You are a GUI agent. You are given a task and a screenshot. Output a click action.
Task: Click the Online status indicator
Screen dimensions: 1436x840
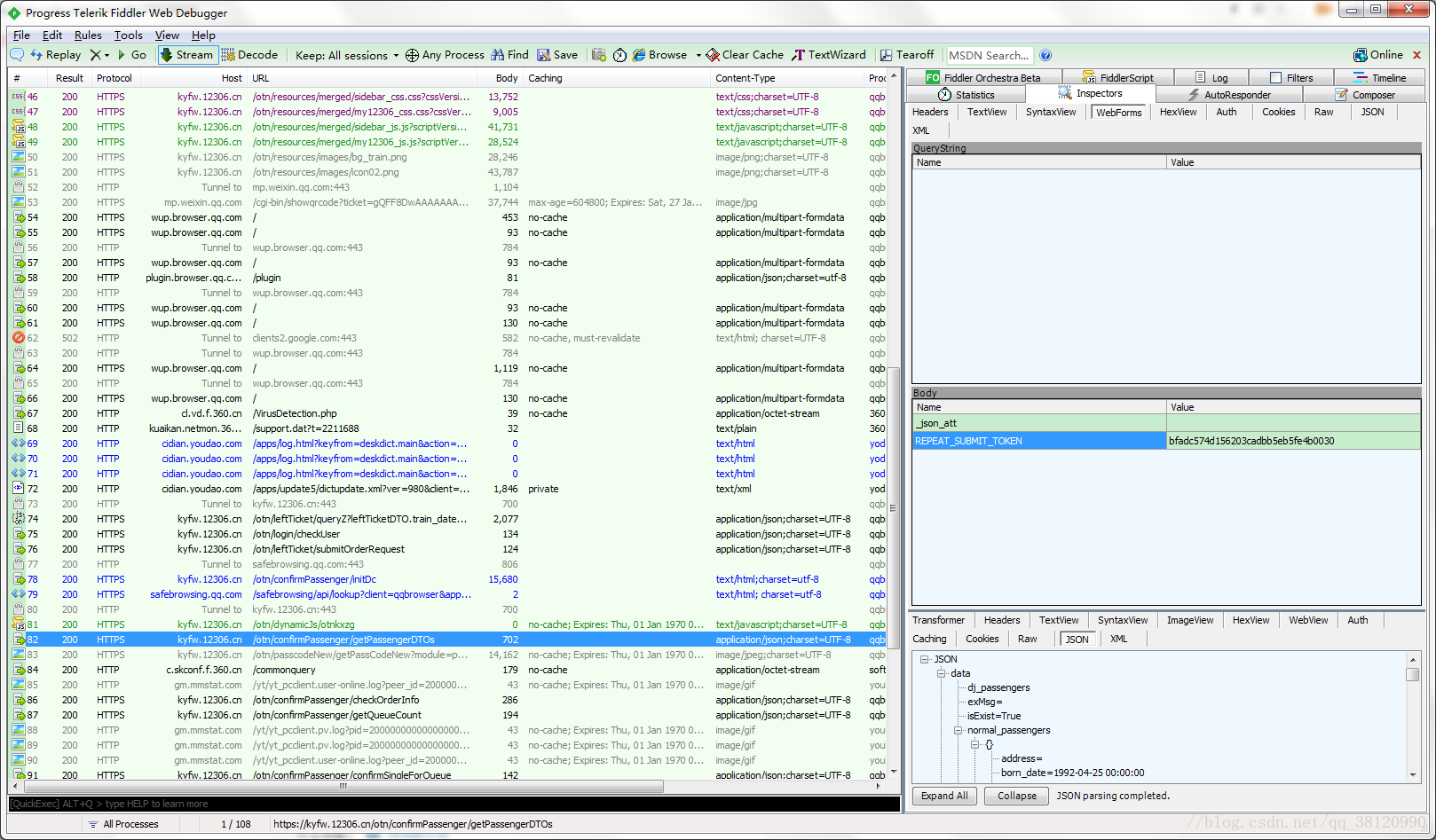[1378, 55]
